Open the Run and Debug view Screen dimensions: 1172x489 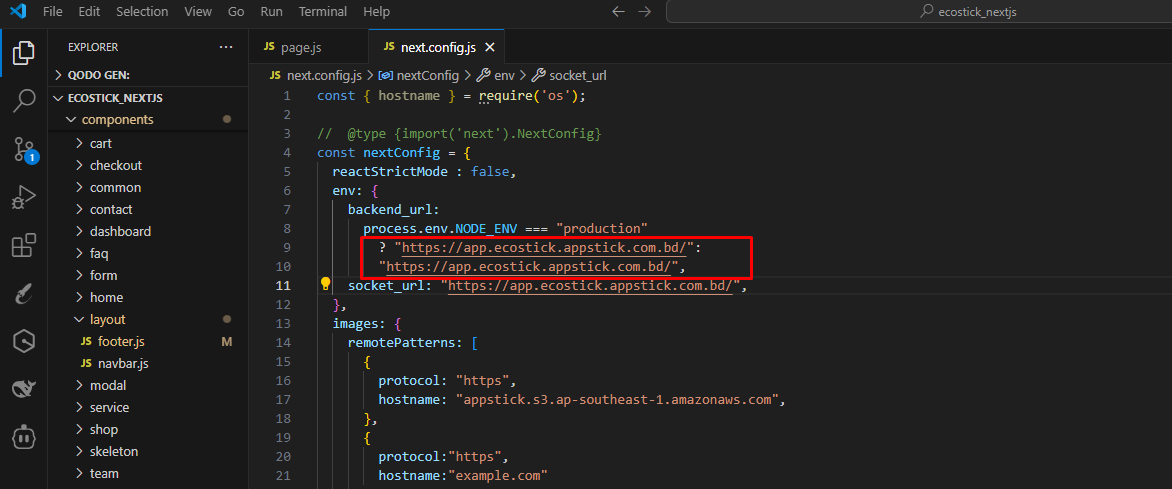coord(24,197)
